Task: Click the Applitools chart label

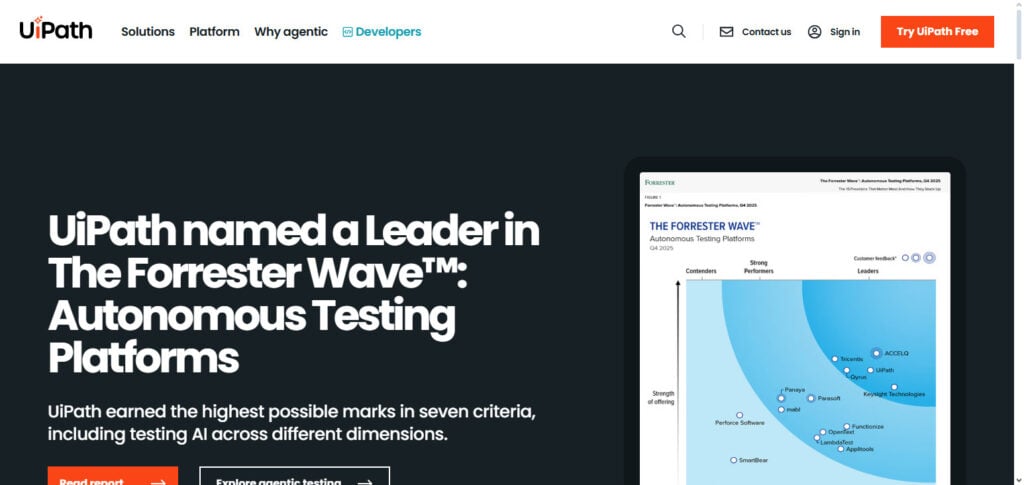Action: pyautogui.click(x=859, y=449)
